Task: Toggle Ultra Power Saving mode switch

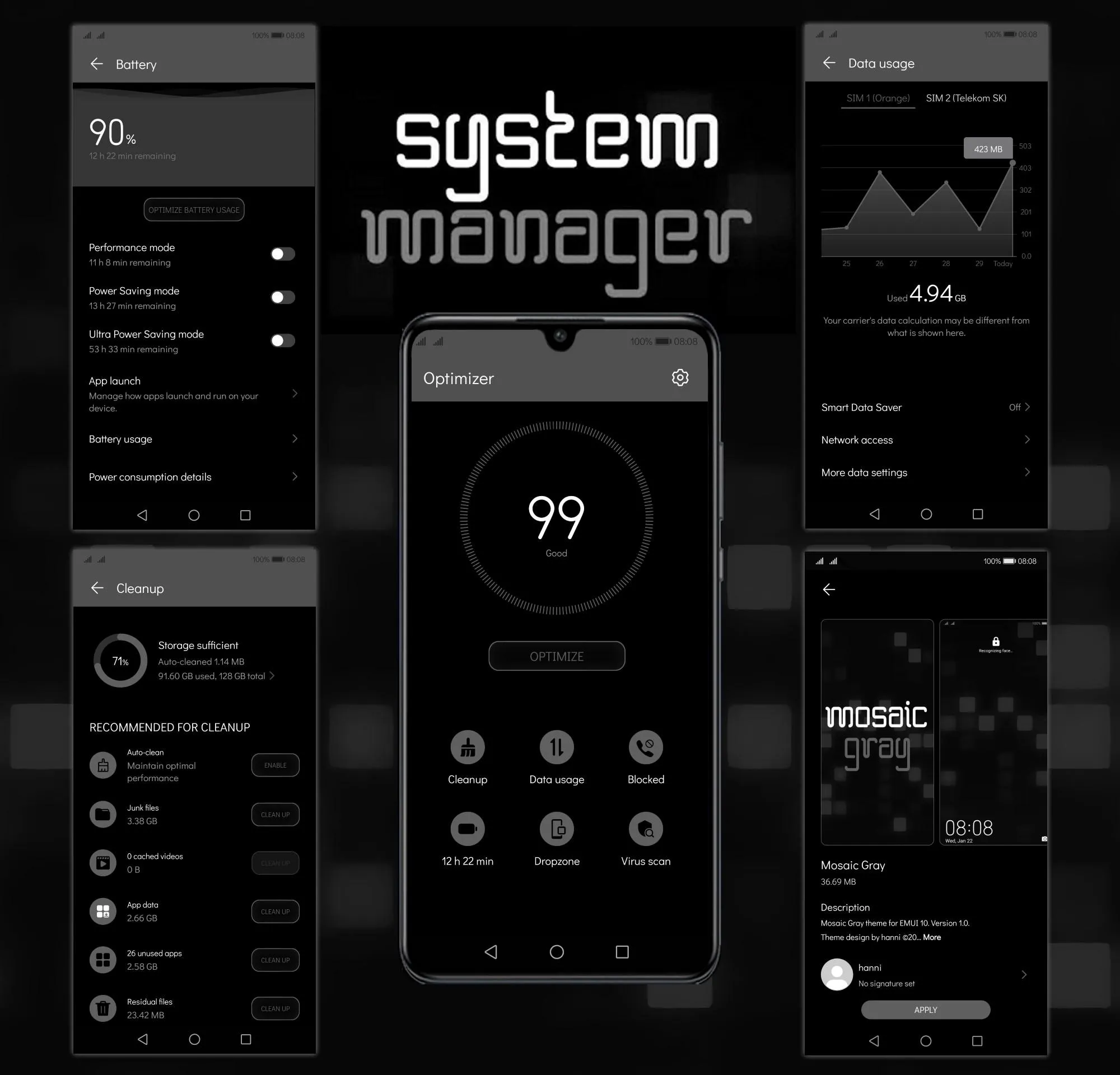Action: click(281, 340)
